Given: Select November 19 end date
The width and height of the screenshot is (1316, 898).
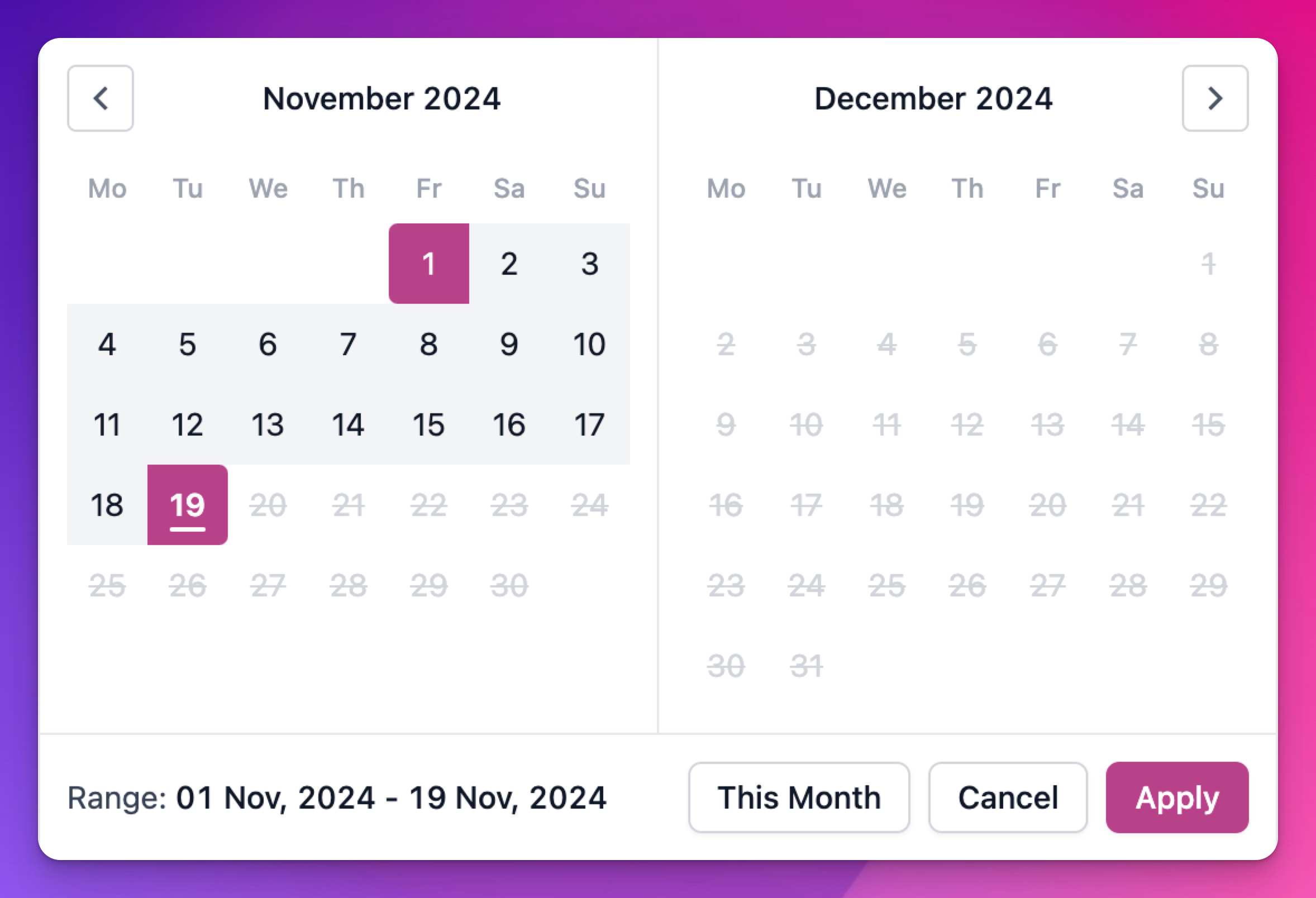Looking at the screenshot, I should pos(188,505).
